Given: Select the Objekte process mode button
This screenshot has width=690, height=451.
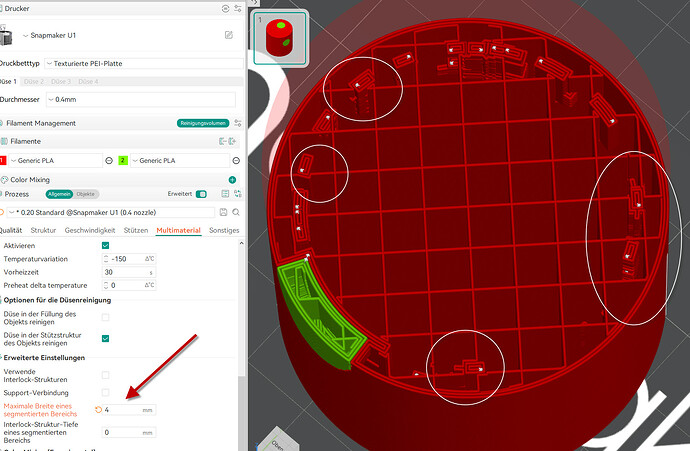Looking at the screenshot, I should coord(86,194).
